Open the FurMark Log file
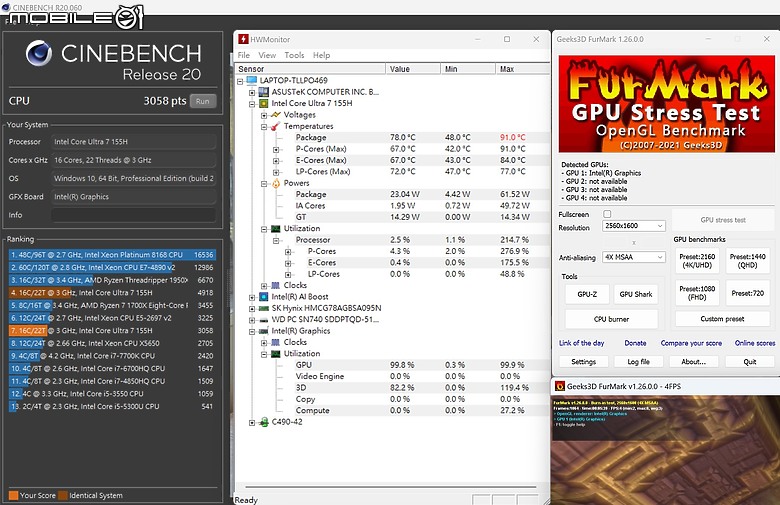780x505 pixels. tap(639, 362)
